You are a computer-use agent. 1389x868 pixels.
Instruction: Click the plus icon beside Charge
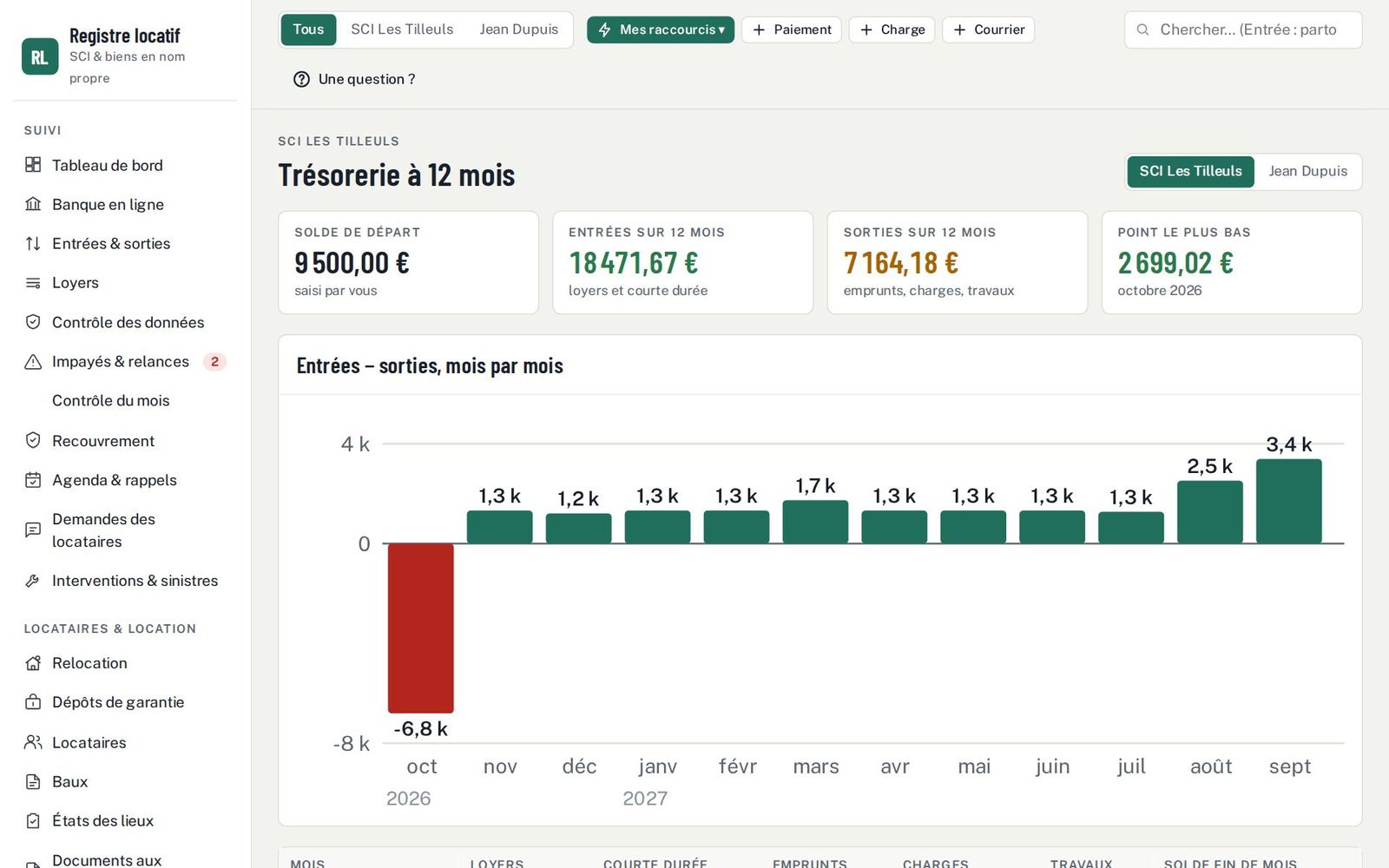tap(866, 30)
